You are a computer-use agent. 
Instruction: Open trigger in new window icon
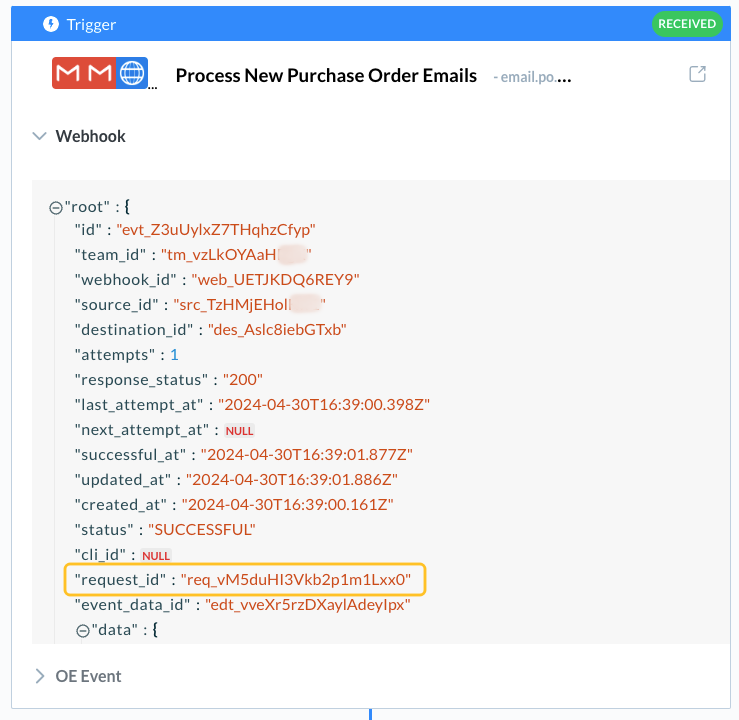[x=698, y=74]
